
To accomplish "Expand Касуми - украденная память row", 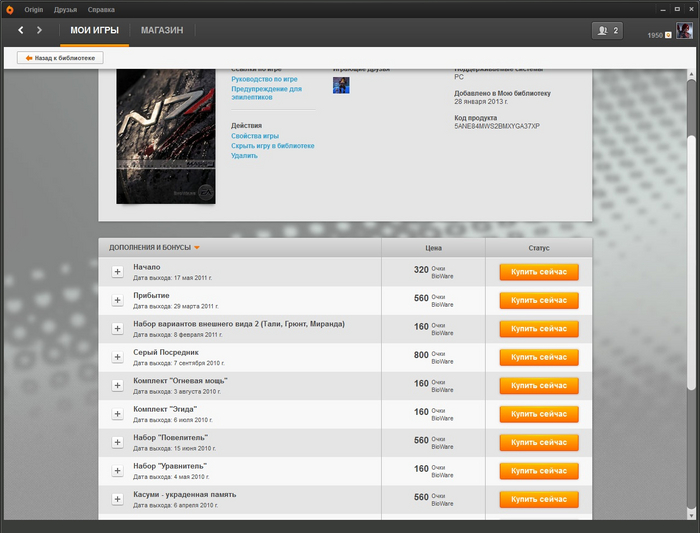I will click(117, 499).
